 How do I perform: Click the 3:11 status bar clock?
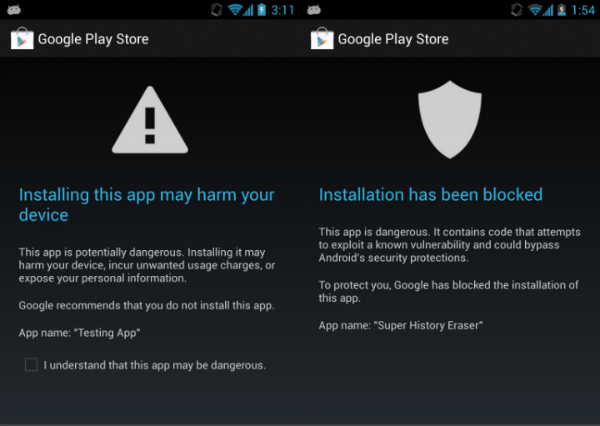(x=283, y=10)
